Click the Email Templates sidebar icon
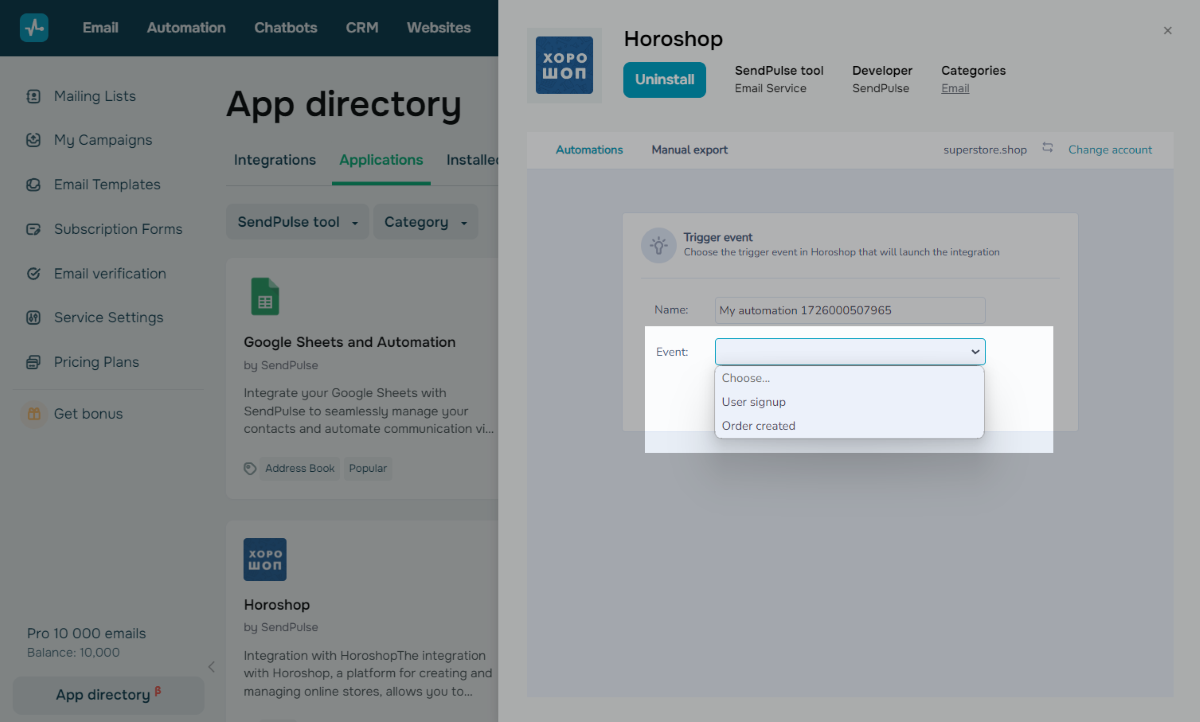 (34, 185)
